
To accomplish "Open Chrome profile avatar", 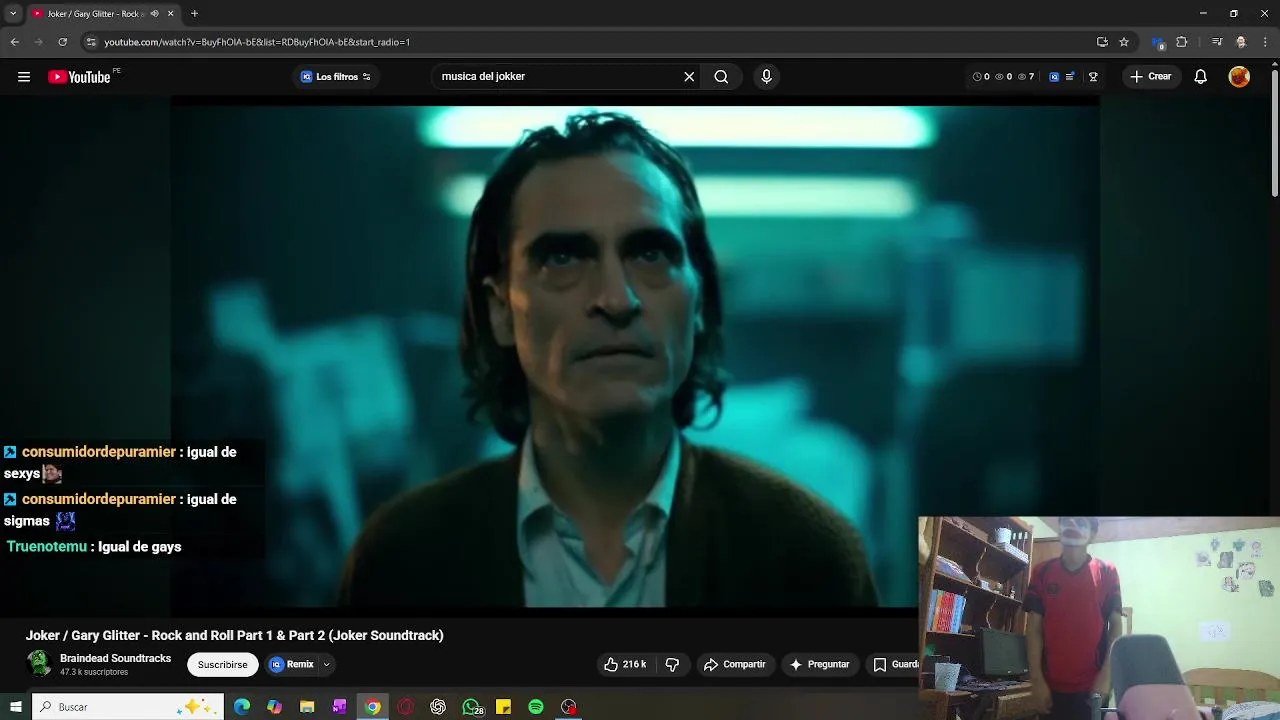I will [x=1241, y=42].
